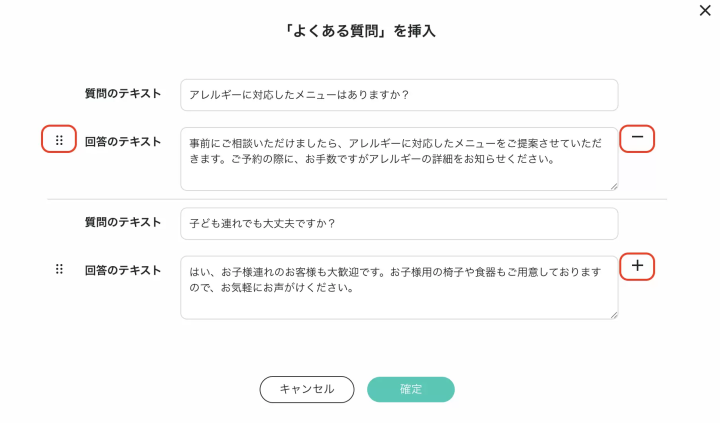Screen dimensions: 720x423
Task: Click the second 回答のテキスト label
Action: click(x=122, y=270)
